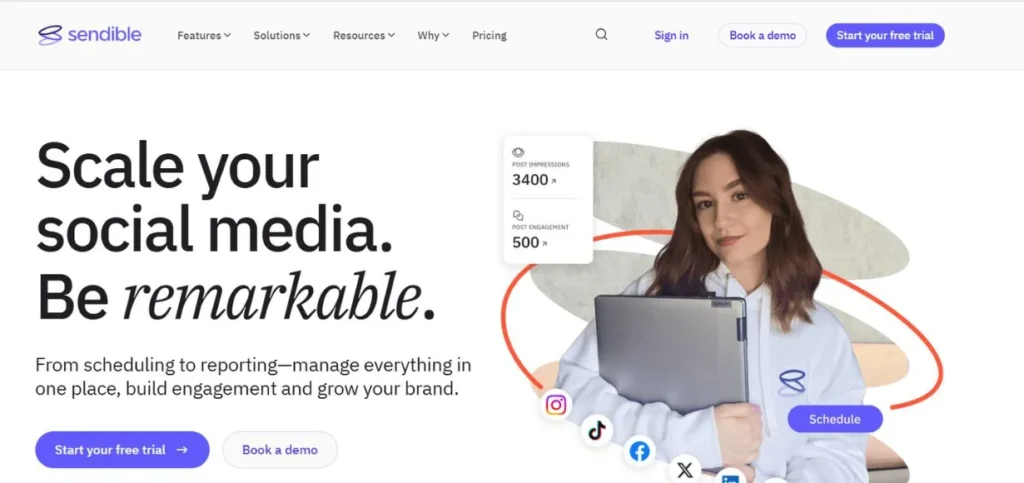Click the Sign in link
This screenshot has width=1024, height=483.
pyautogui.click(x=671, y=35)
